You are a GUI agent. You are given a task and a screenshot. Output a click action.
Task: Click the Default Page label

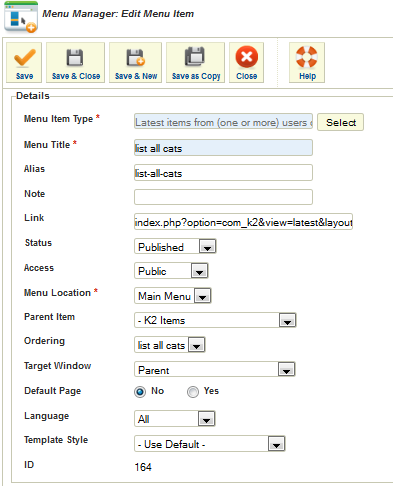tap(53, 391)
